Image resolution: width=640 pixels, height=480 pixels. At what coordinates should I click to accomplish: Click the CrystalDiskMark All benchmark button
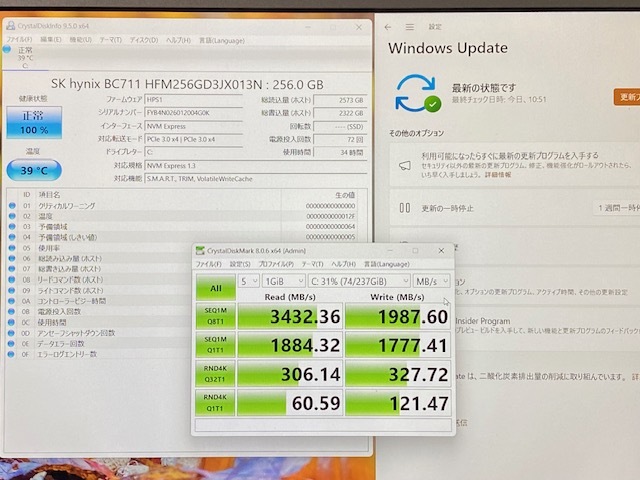216,288
